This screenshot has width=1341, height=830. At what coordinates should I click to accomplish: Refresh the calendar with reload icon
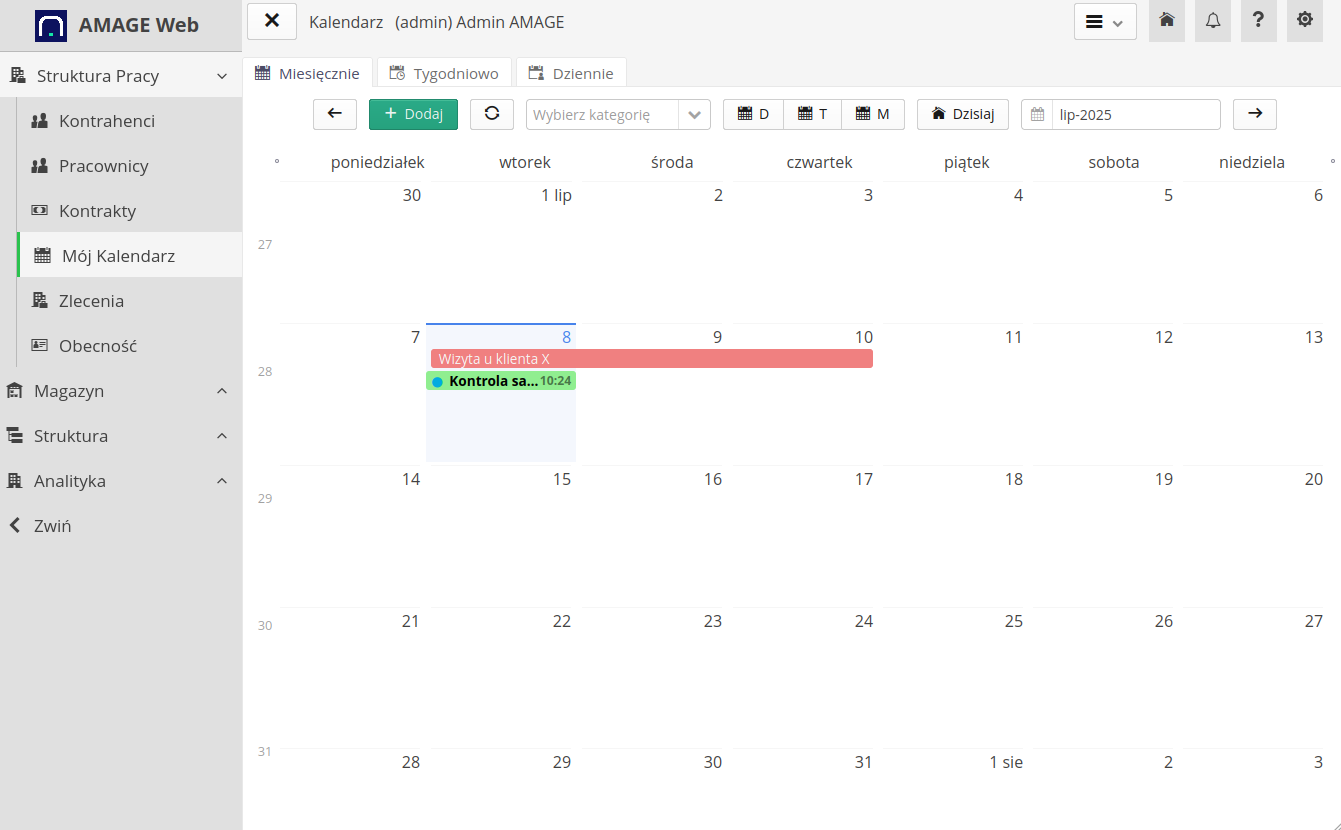[x=492, y=114]
